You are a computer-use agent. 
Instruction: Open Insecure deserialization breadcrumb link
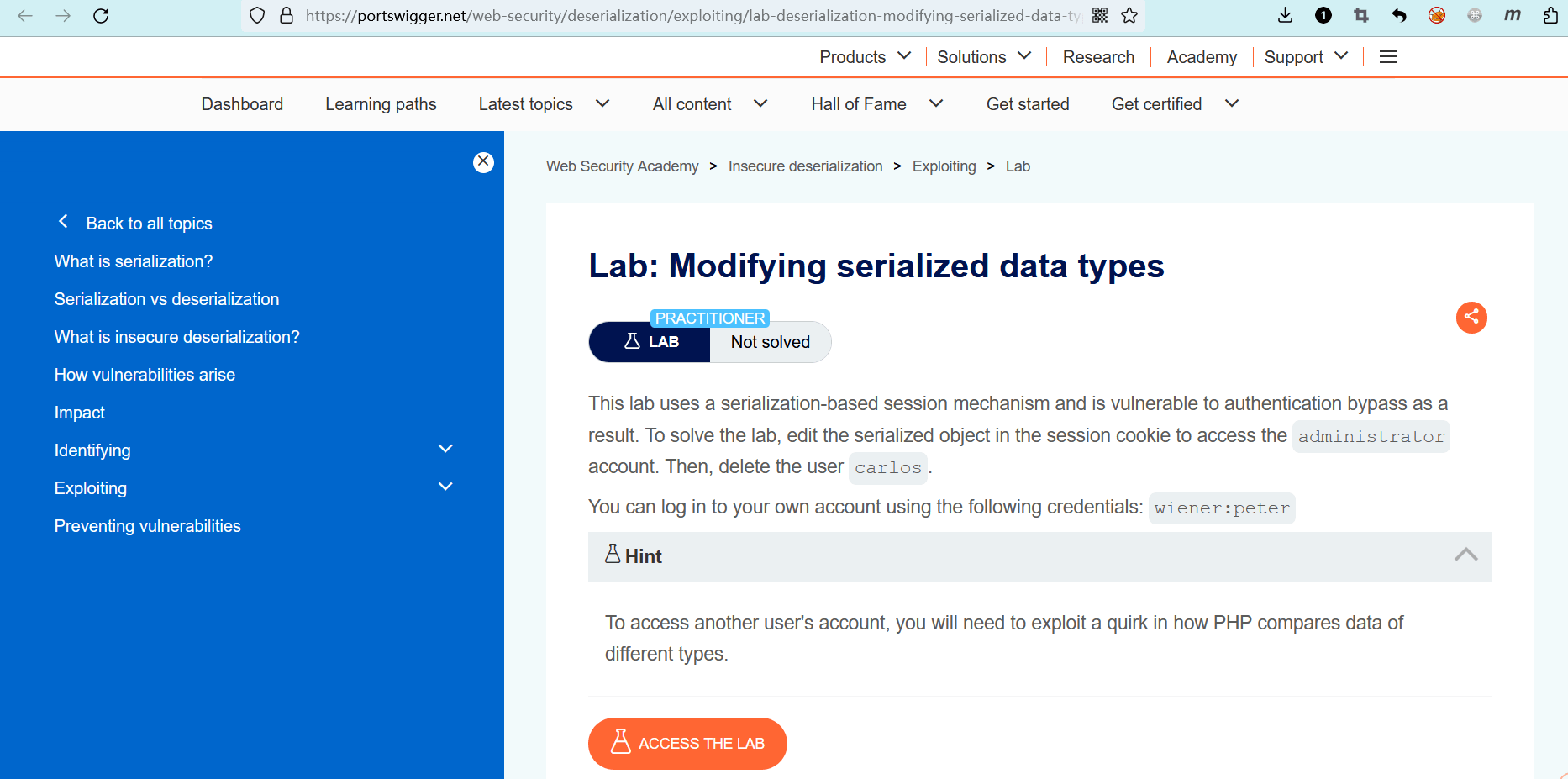[x=805, y=166]
